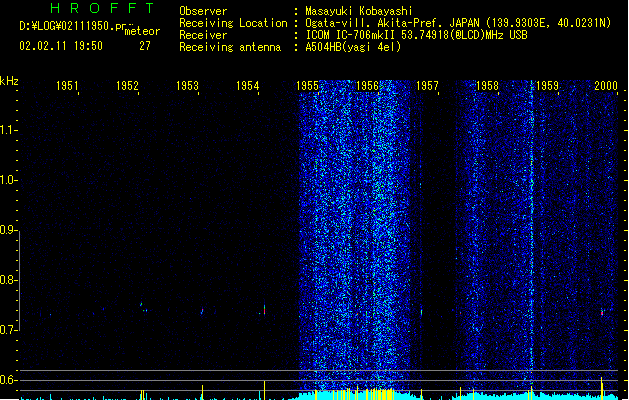Click the 1954 time axis marker
Viewport: 629px width, 400px height.
pyautogui.click(x=248, y=86)
